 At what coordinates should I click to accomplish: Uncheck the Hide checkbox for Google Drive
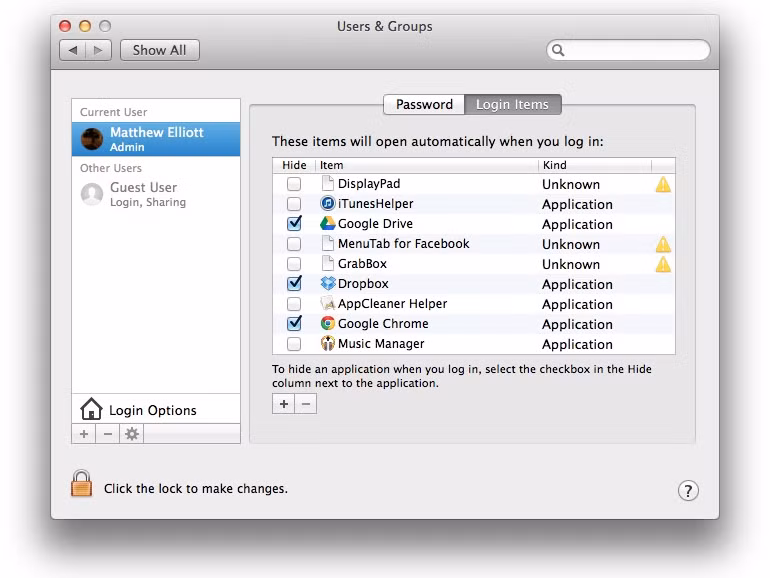coord(294,224)
